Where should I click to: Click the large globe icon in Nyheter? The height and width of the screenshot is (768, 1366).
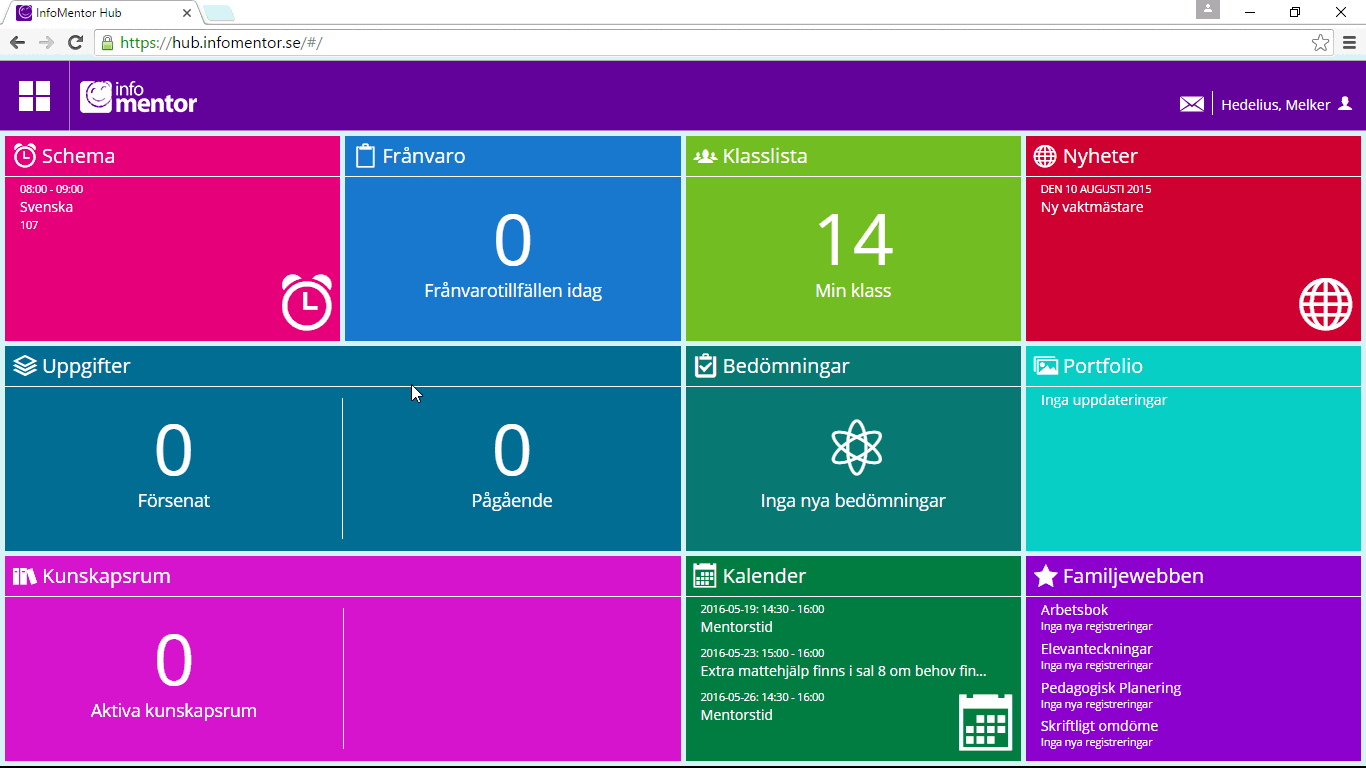1325,304
